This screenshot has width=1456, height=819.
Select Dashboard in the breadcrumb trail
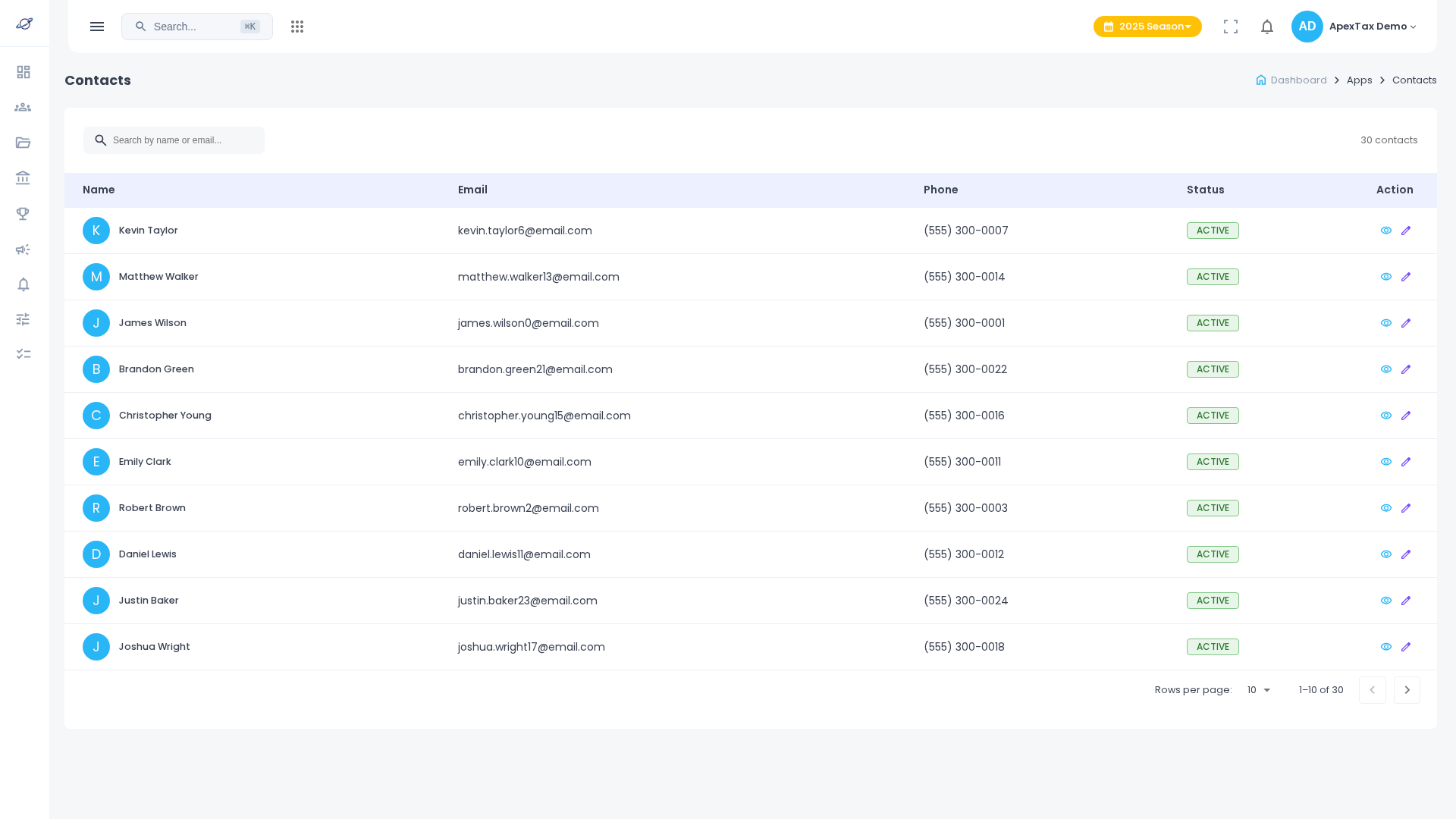click(1299, 80)
